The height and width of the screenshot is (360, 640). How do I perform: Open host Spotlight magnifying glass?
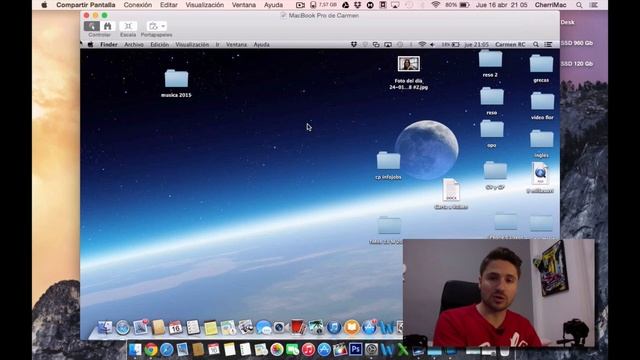coord(579,5)
